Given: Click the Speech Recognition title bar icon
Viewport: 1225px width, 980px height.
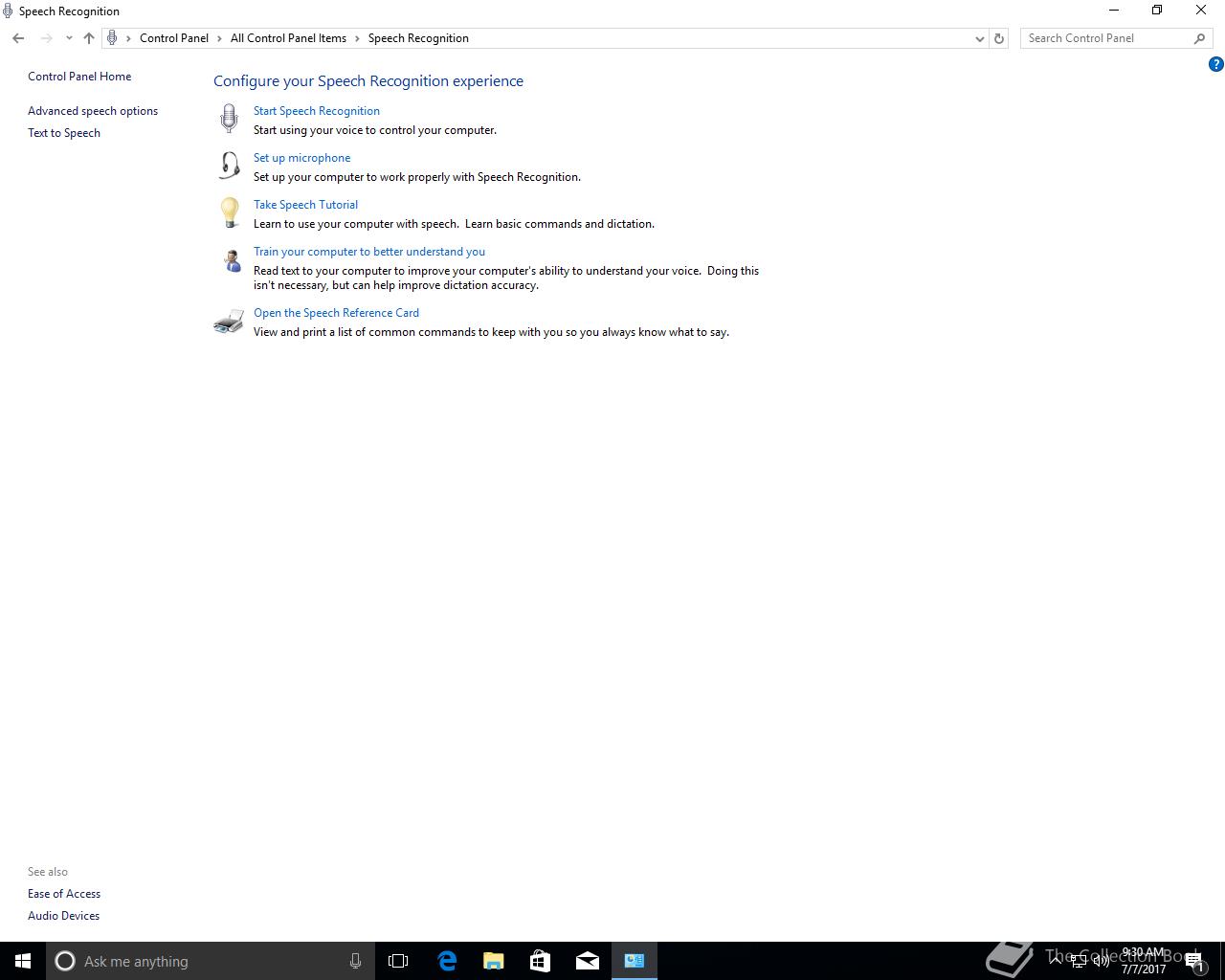Looking at the screenshot, I should click(8, 11).
